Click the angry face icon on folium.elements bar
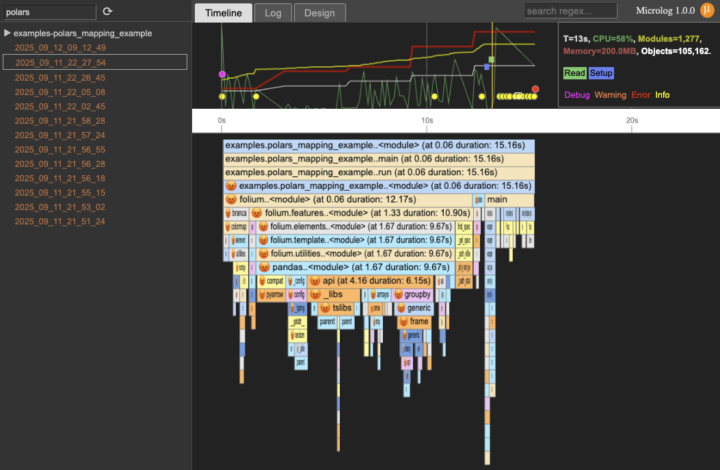 pyautogui.click(x=263, y=226)
